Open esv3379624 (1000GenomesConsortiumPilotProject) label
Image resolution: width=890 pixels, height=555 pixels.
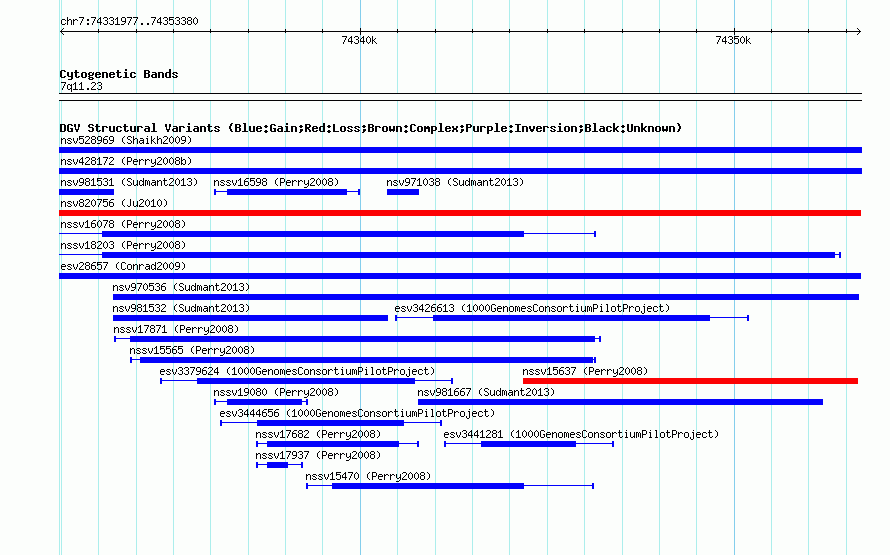click(297, 371)
